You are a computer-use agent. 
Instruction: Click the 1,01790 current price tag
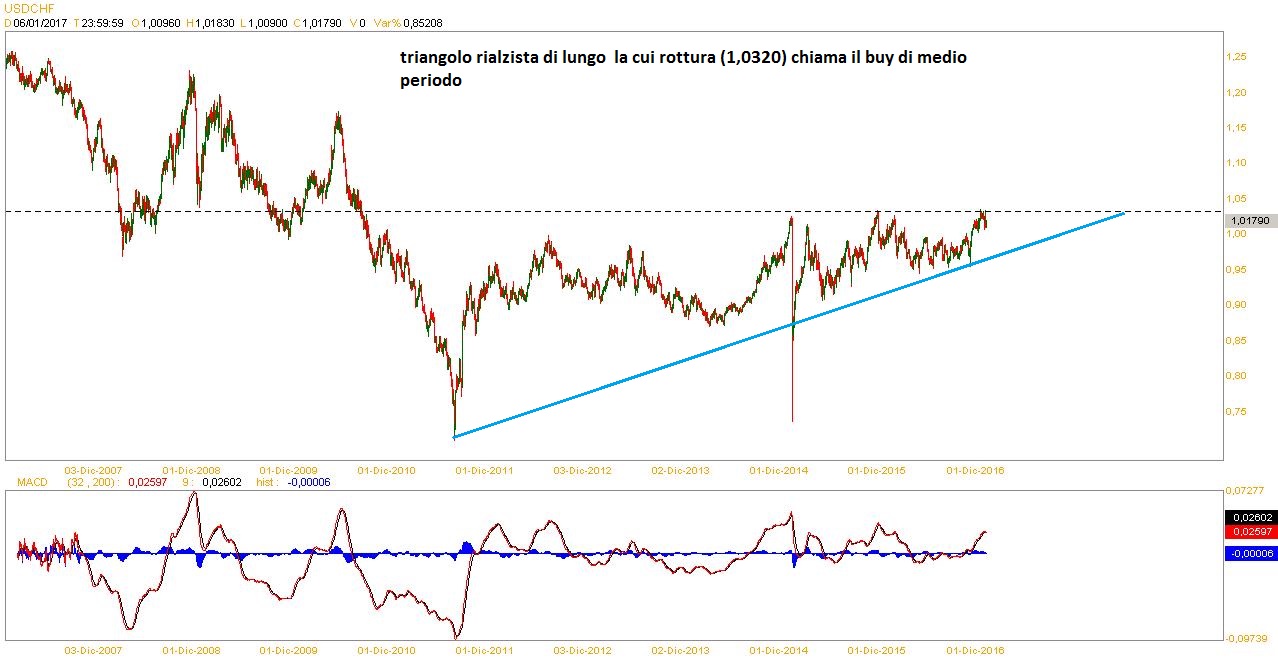tap(1250, 221)
